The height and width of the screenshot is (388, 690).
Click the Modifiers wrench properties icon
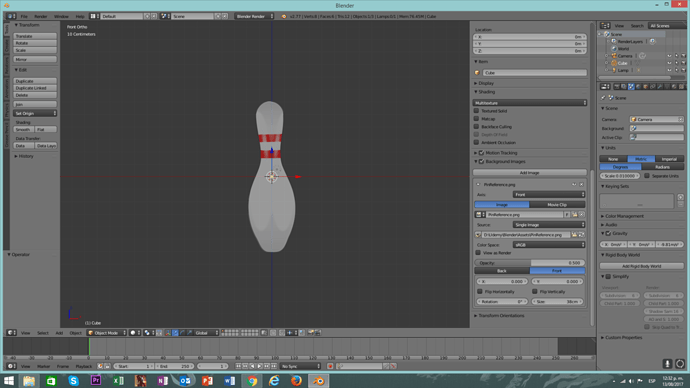659,87
